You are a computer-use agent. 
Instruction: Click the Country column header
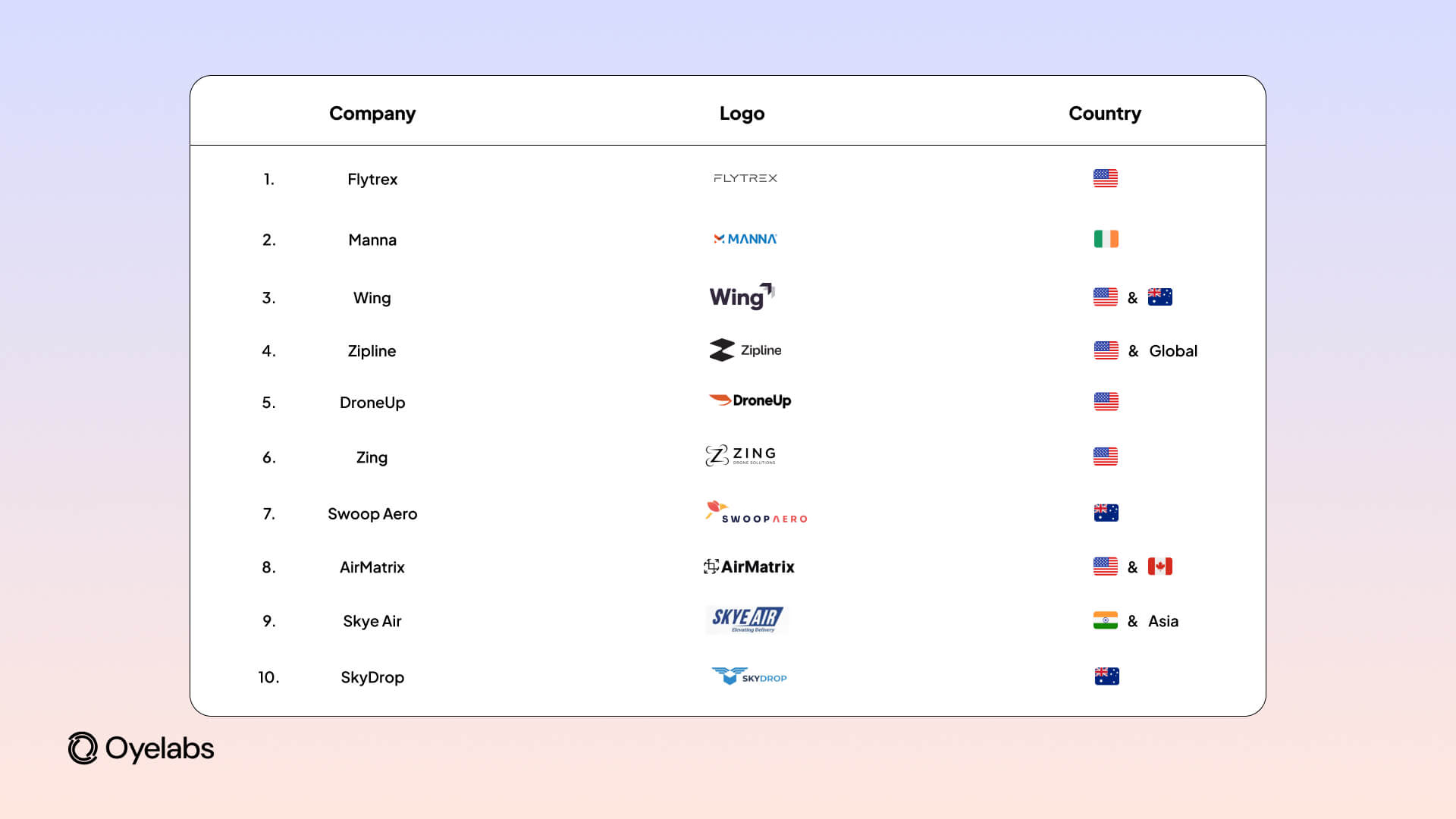pos(1105,114)
